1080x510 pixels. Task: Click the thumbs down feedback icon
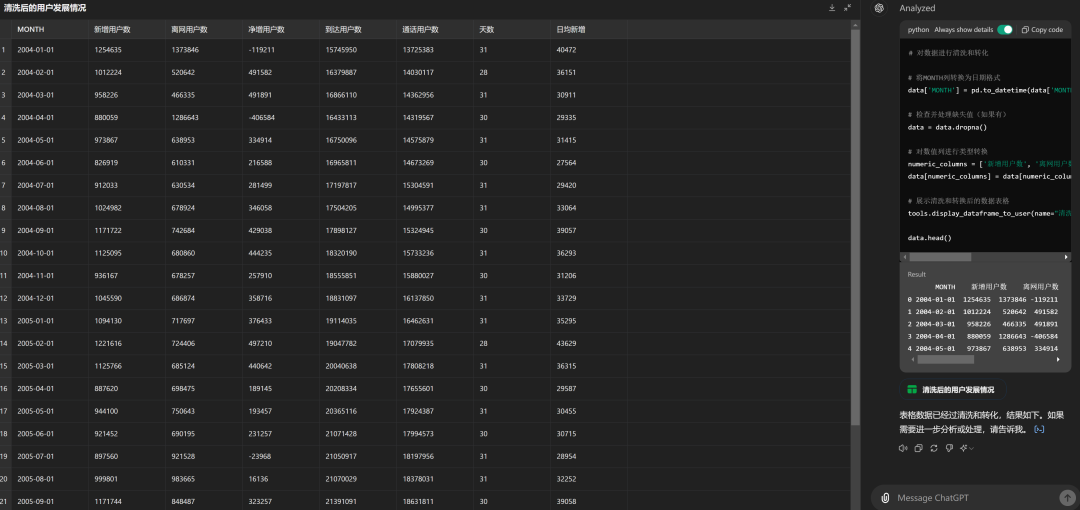(948, 448)
